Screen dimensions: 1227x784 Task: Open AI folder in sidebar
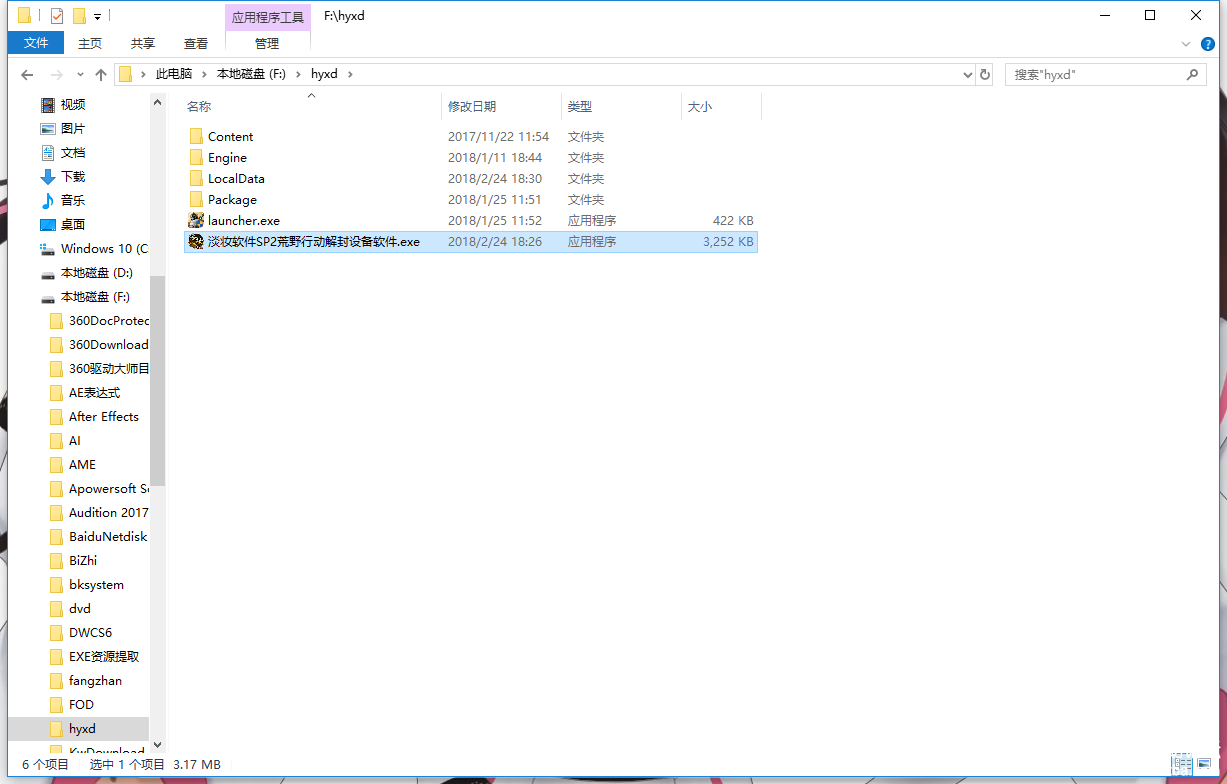tap(75, 441)
